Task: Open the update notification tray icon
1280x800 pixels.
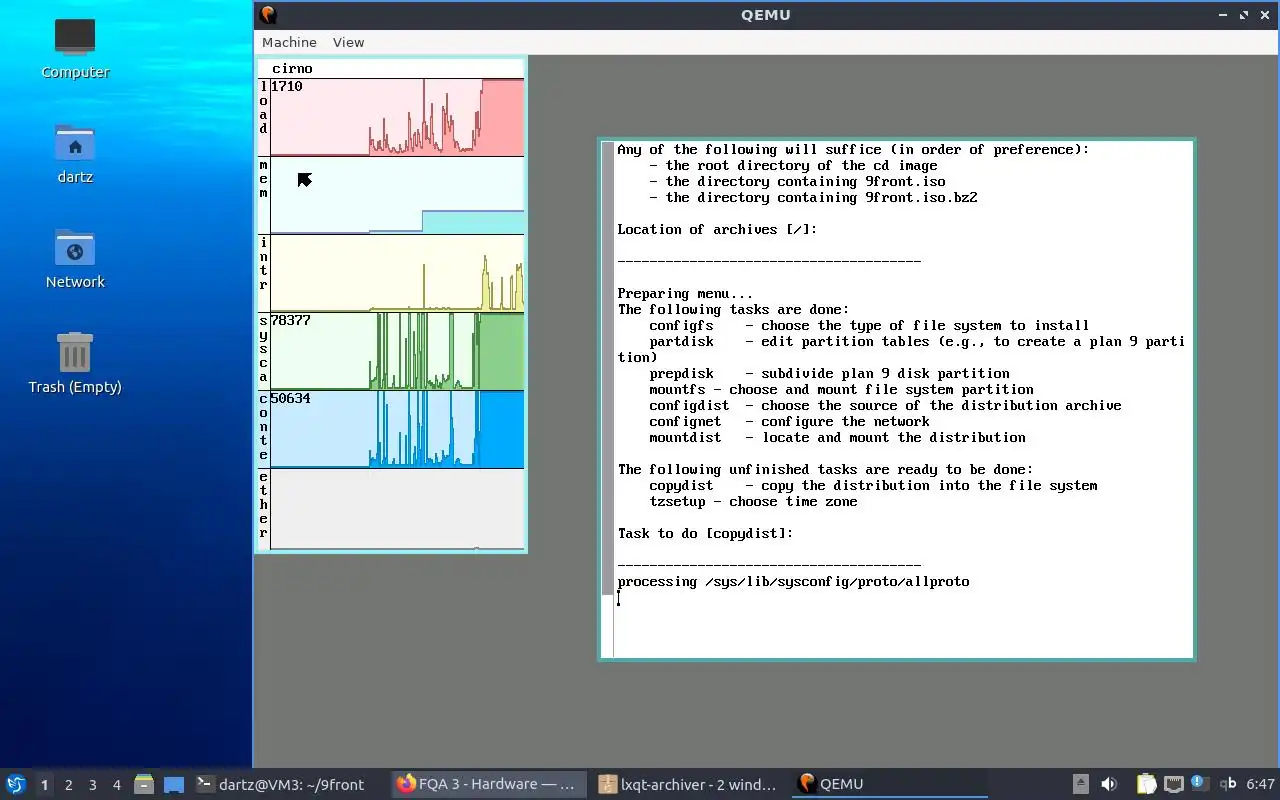Action: point(1199,784)
